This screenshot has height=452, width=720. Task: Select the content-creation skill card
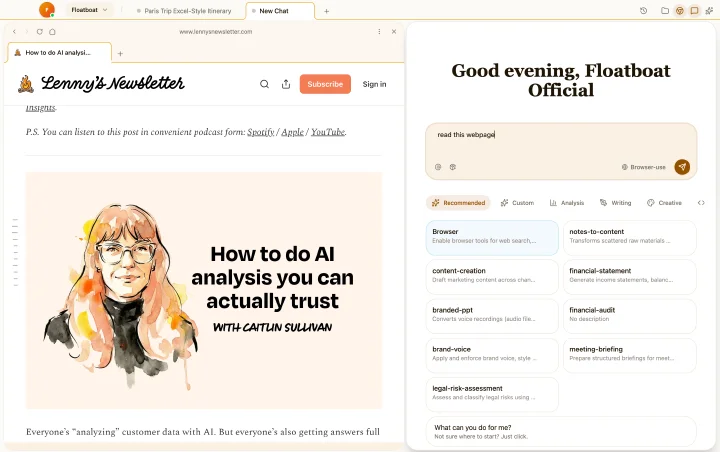point(492,277)
